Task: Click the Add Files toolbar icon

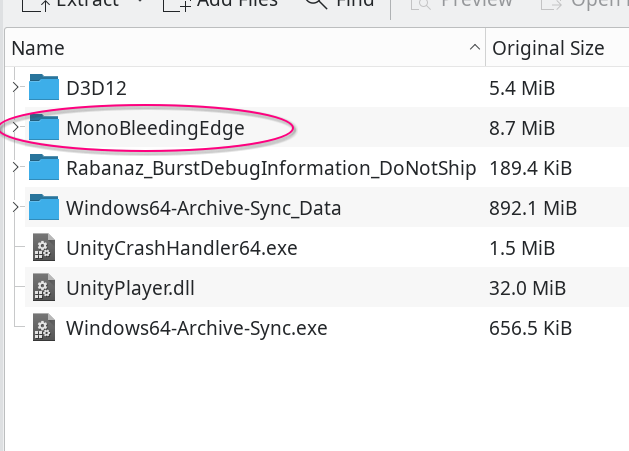Action: point(177,6)
